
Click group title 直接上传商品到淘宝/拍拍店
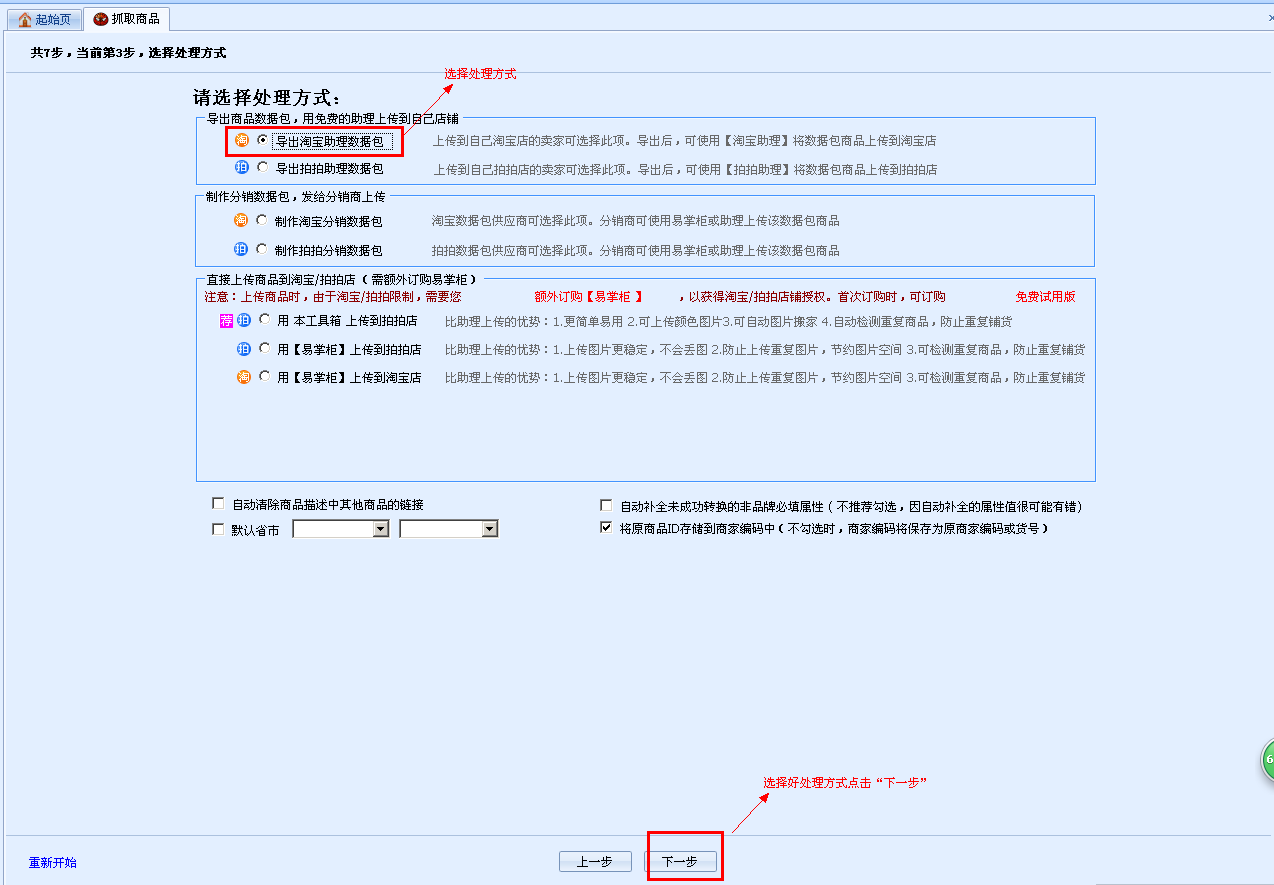282,279
